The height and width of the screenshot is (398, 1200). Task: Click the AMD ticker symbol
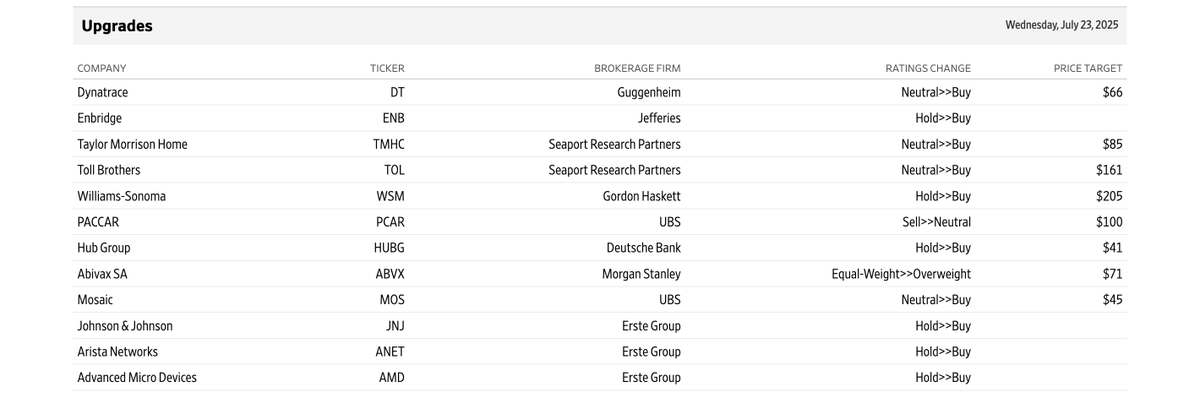click(392, 377)
